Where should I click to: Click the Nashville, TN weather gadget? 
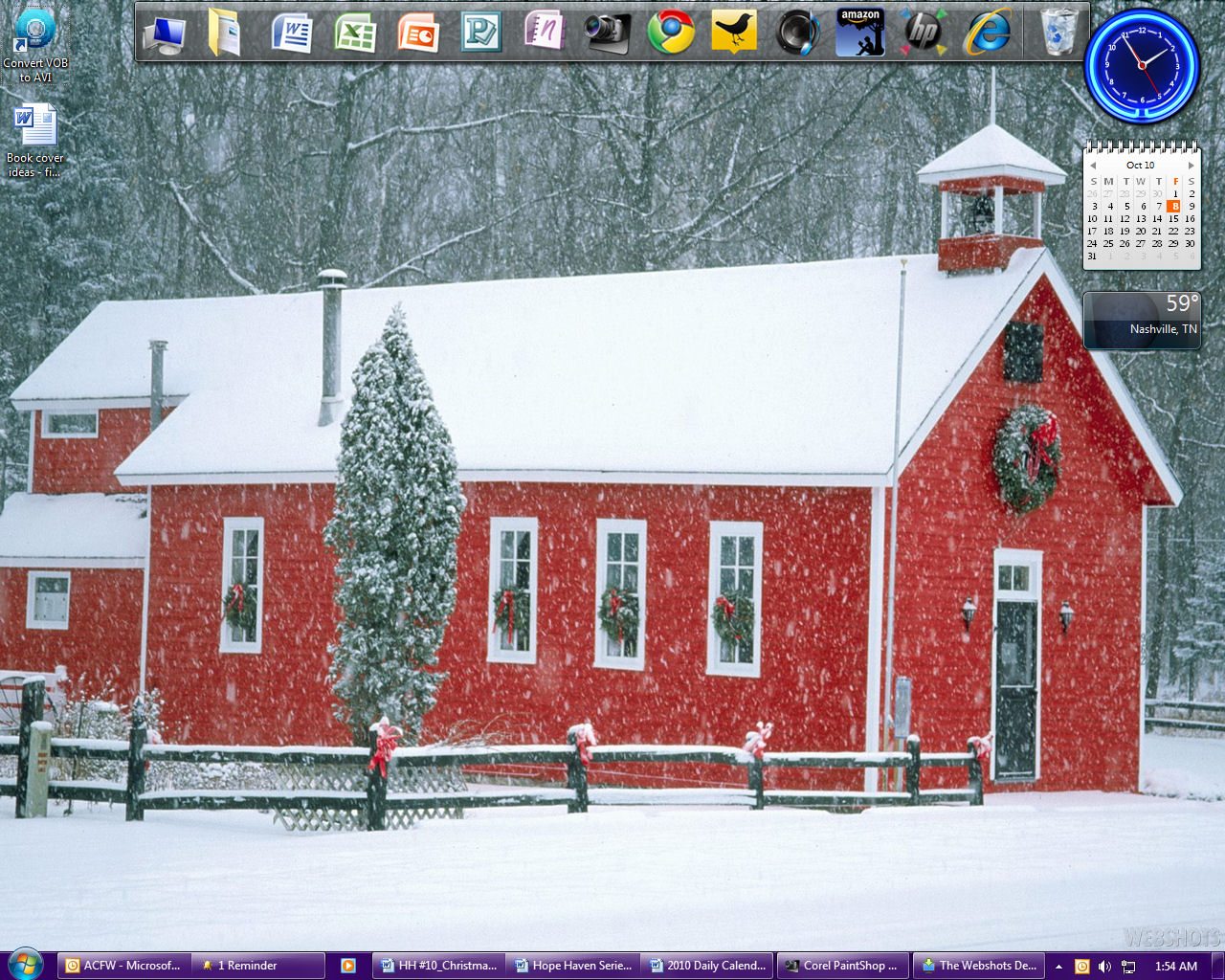point(1141,321)
